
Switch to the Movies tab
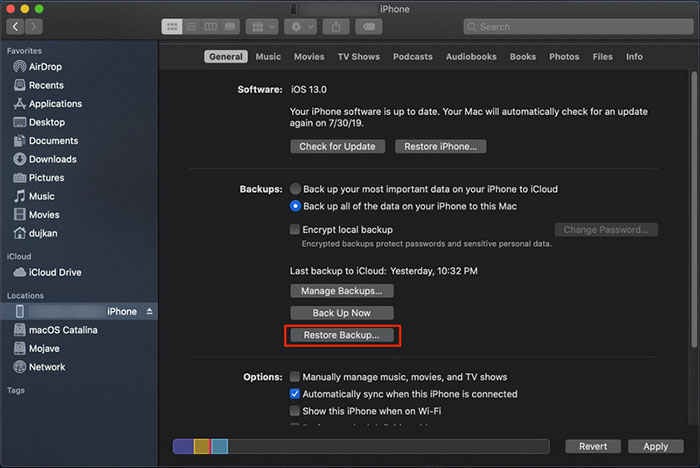(x=309, y=57)
